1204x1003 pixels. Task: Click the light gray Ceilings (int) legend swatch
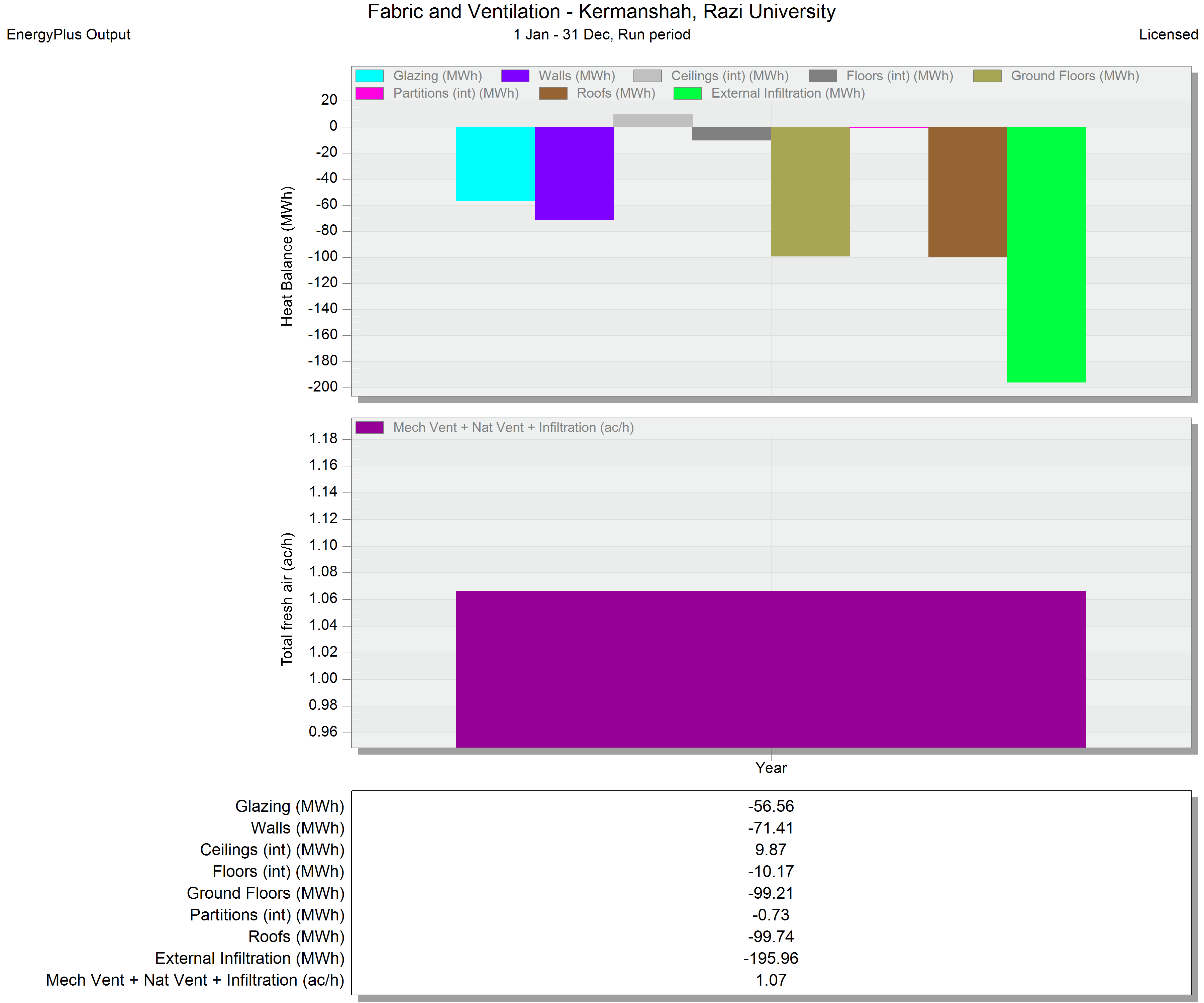tap(647, 76)
